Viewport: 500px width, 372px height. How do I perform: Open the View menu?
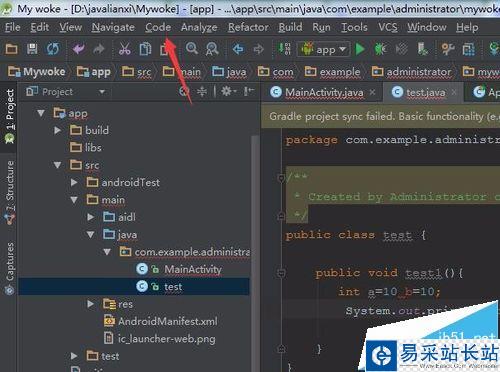coord(71,27)
